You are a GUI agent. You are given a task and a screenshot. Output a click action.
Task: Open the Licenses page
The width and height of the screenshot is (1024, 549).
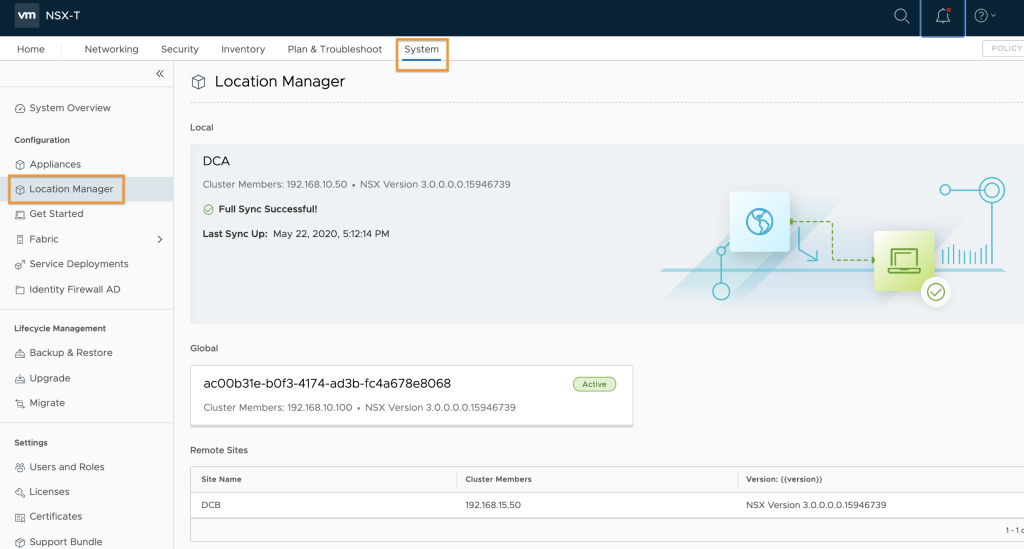click(49, 492)
